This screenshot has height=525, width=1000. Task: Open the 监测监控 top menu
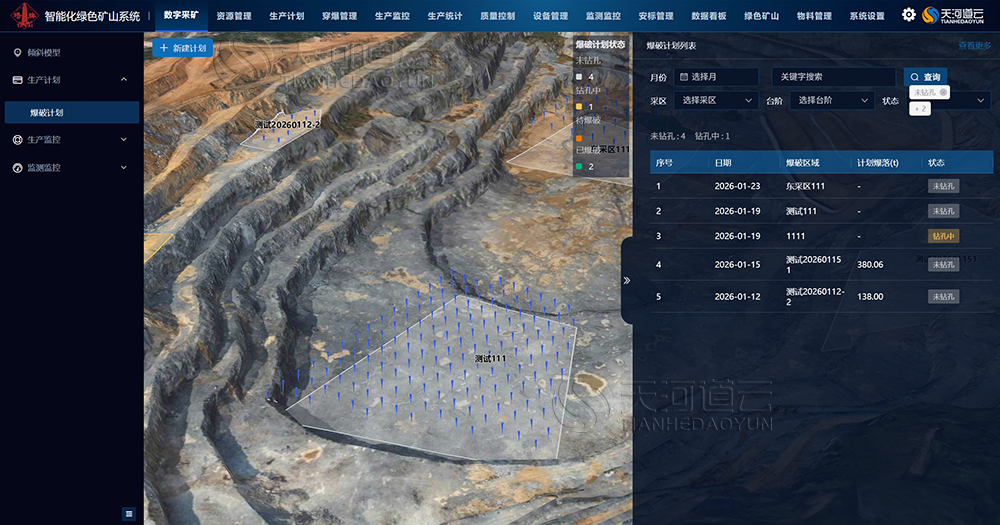(603, 16)
